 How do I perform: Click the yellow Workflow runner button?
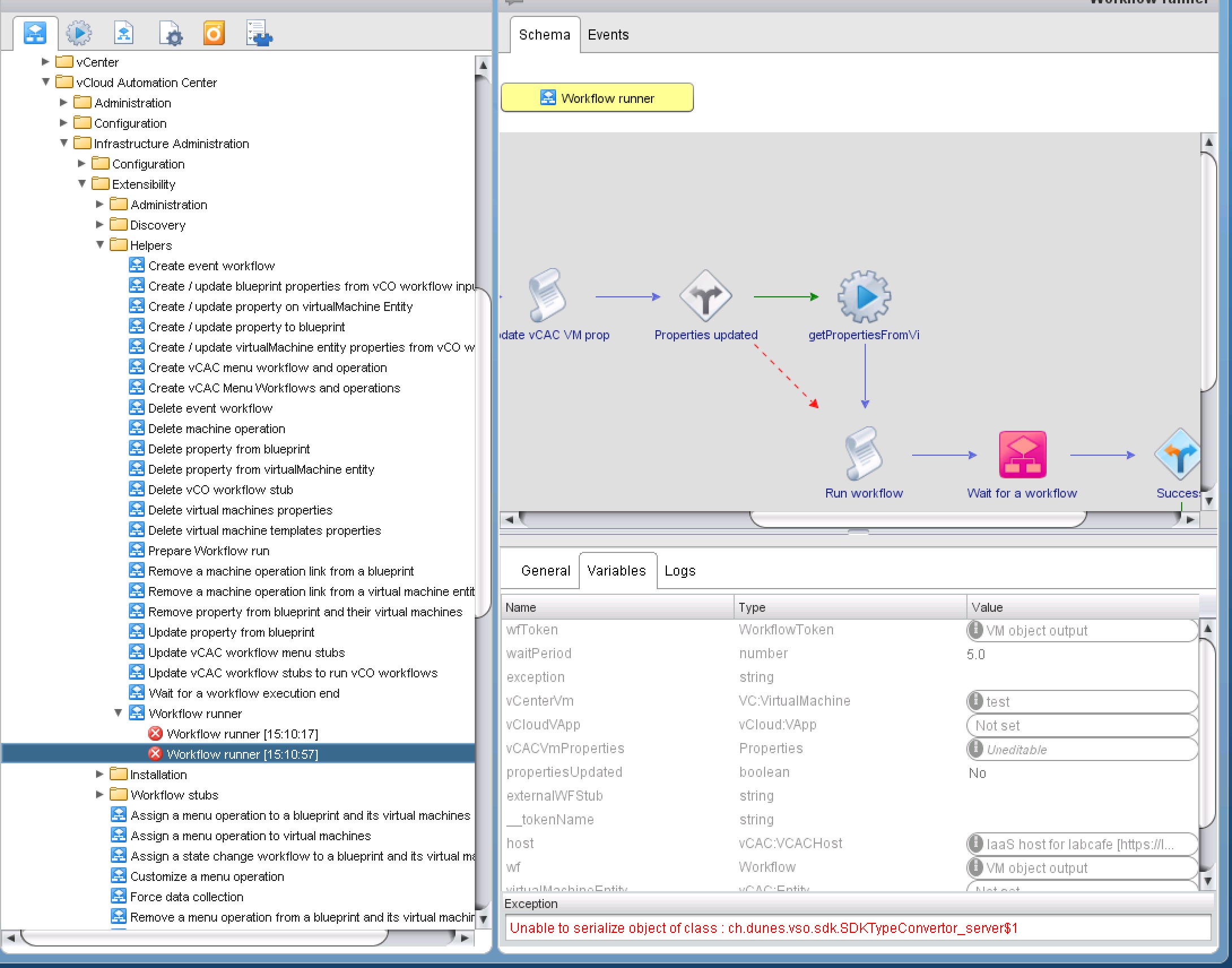click(x=597, y=98)
